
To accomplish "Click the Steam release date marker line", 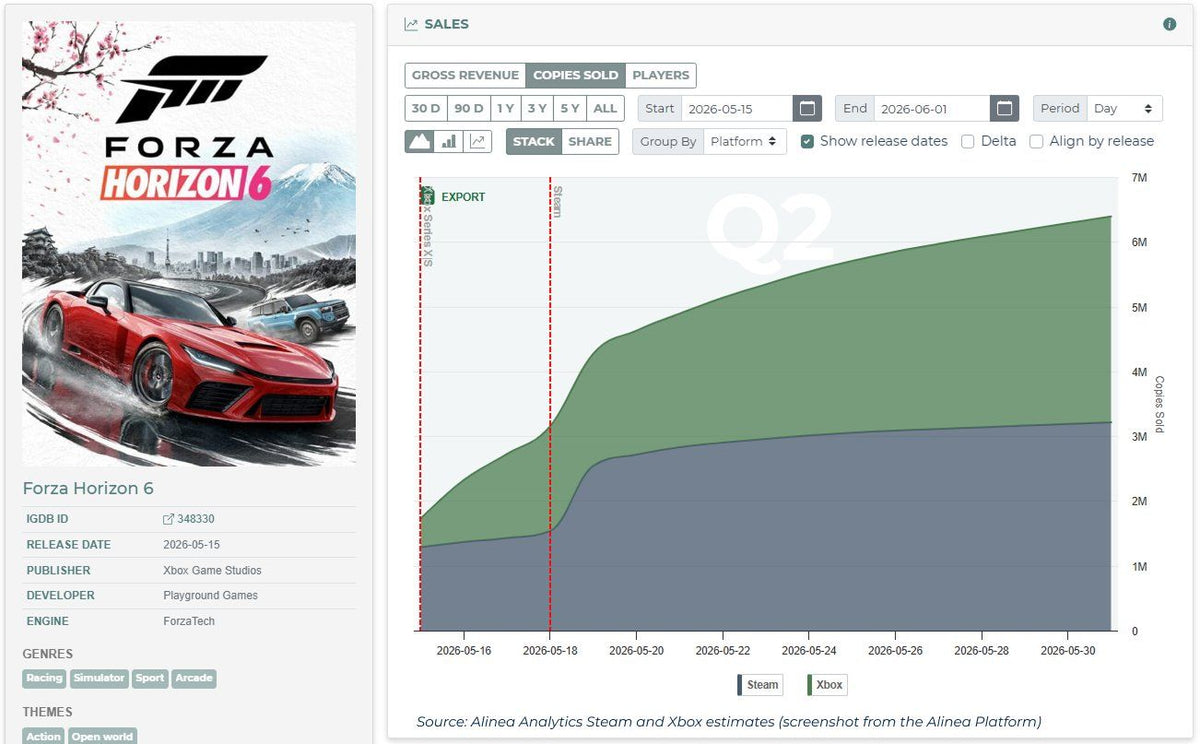I will (x=550, y=405).
